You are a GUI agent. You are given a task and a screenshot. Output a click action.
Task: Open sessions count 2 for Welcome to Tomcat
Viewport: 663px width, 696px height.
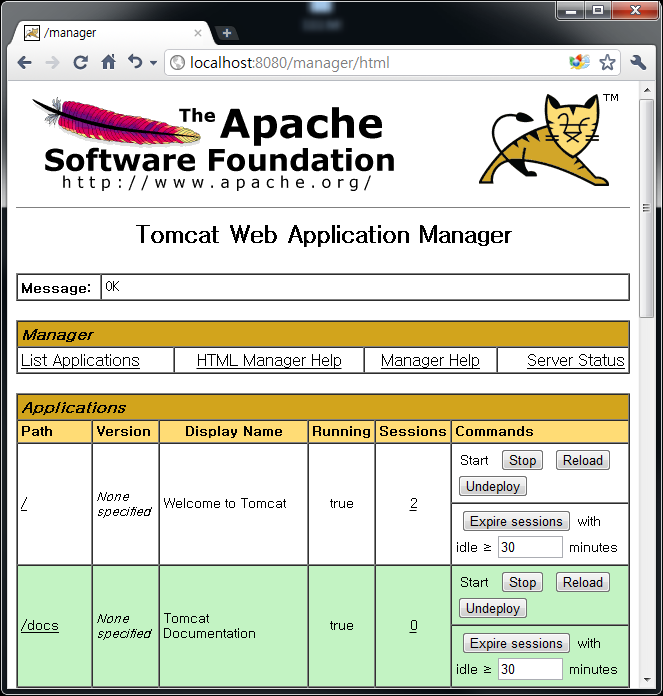413,503
